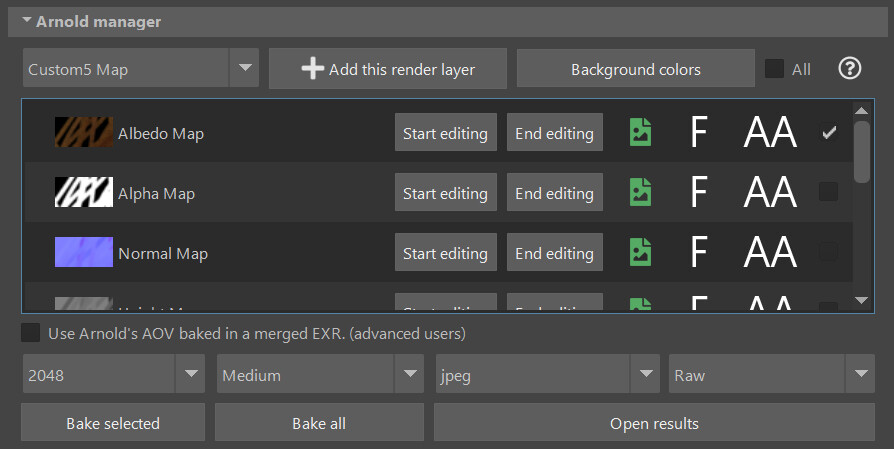Click the AA icon for Albedo Map
Image resolution: width=894 pixels, height=449 pixels.
770,132
